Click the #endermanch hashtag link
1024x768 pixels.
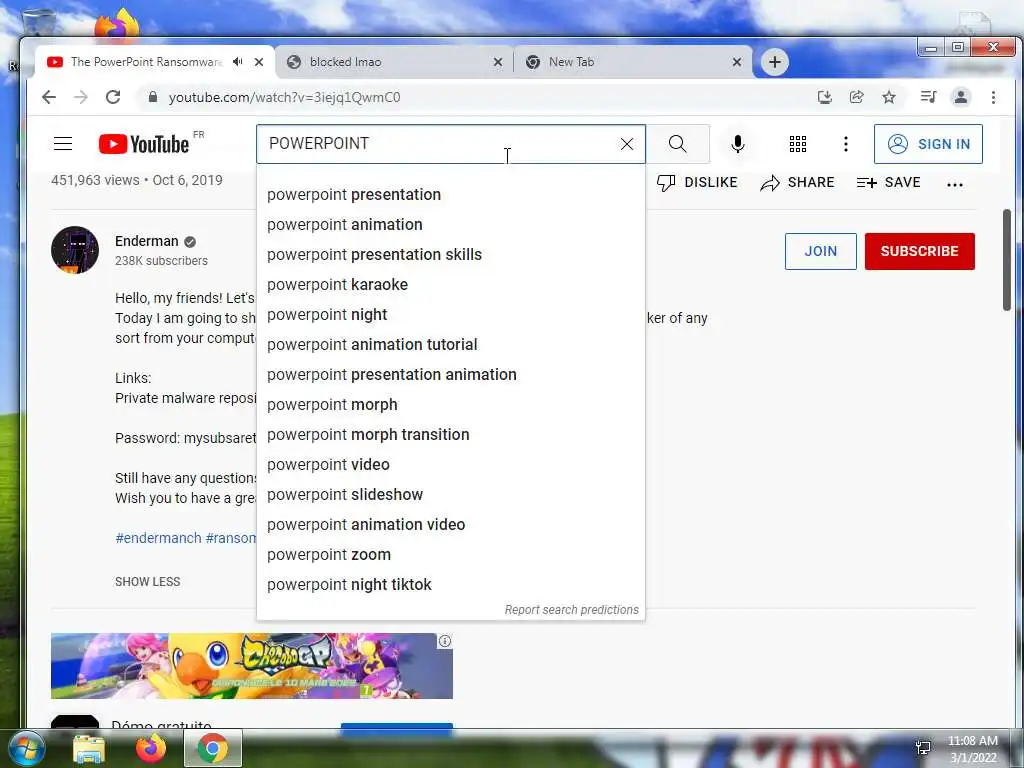click(x=158, y=538)
